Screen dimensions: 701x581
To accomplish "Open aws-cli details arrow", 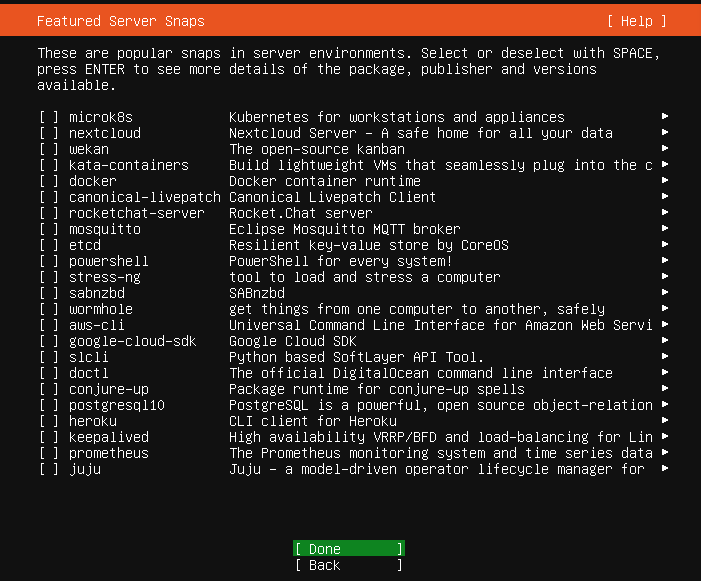I will 665,324.
